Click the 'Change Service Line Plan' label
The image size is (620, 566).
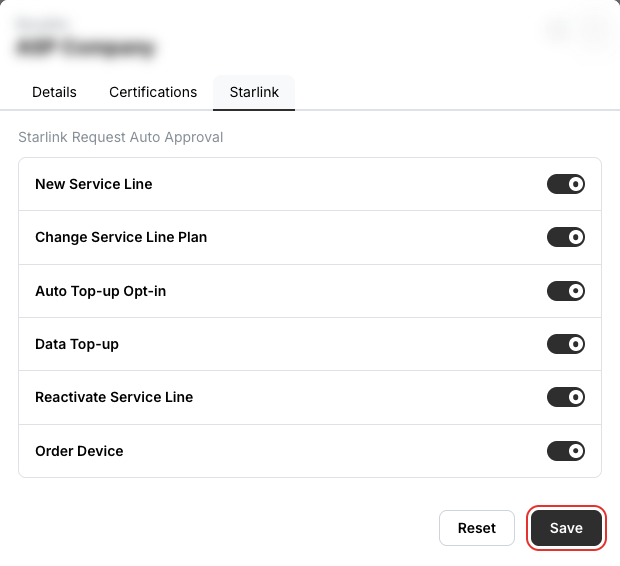pos(121,237)
